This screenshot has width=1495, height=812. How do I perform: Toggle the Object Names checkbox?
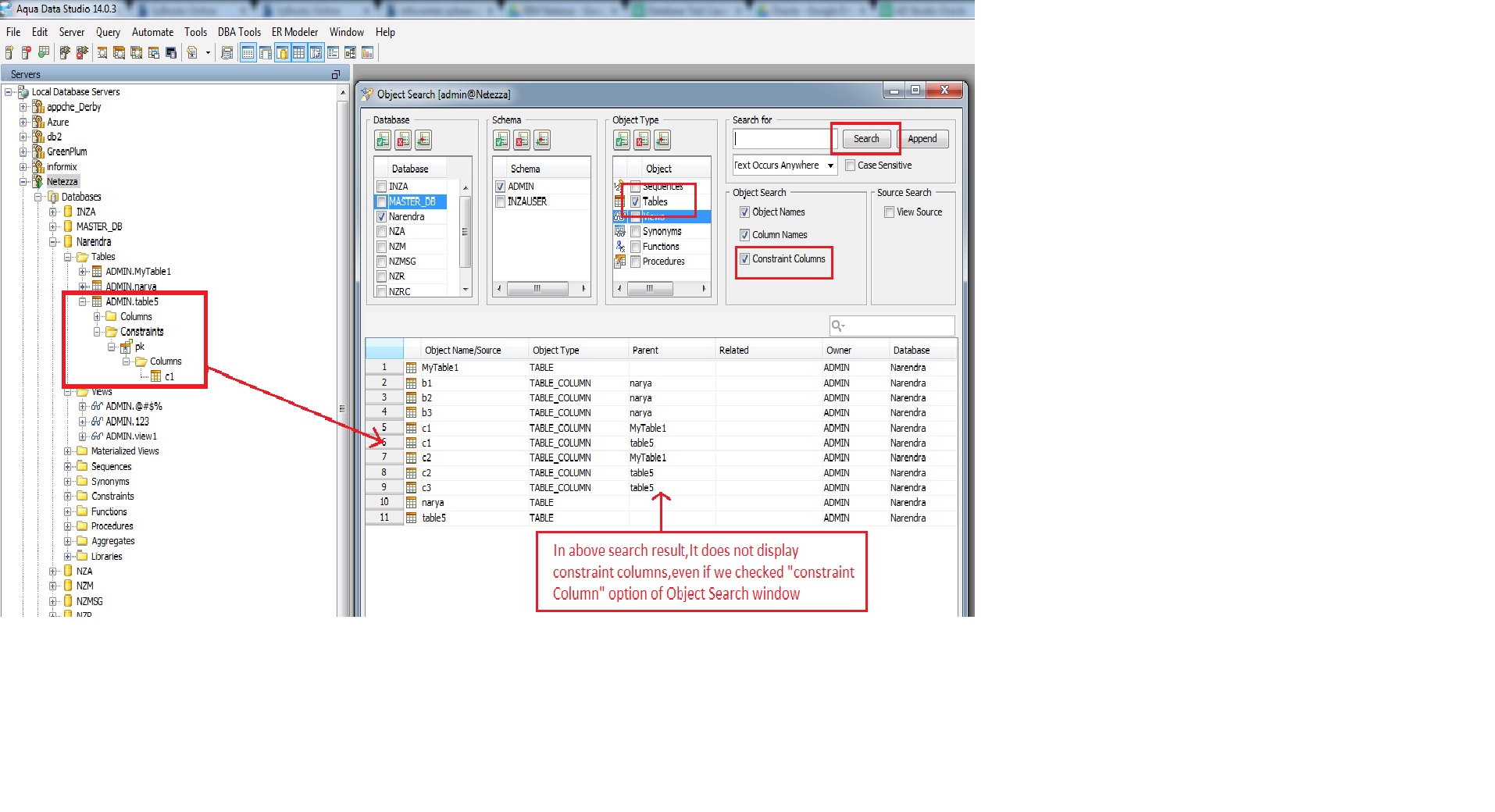744,212
